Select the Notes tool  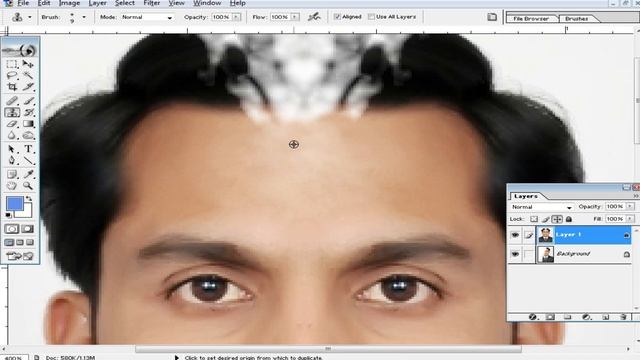(x=12, y=174)
